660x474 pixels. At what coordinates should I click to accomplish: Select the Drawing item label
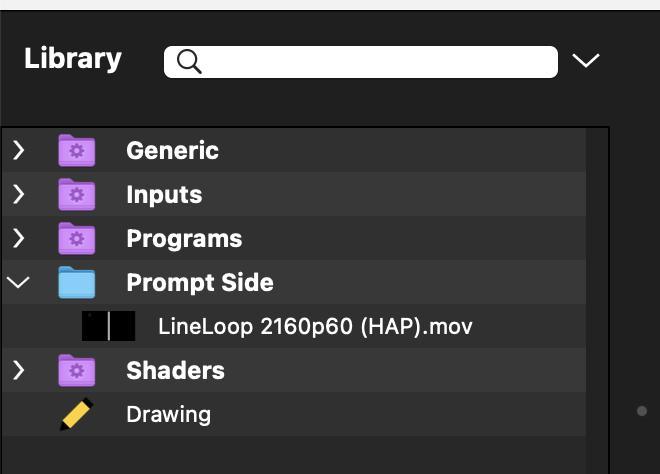[168, 414]
